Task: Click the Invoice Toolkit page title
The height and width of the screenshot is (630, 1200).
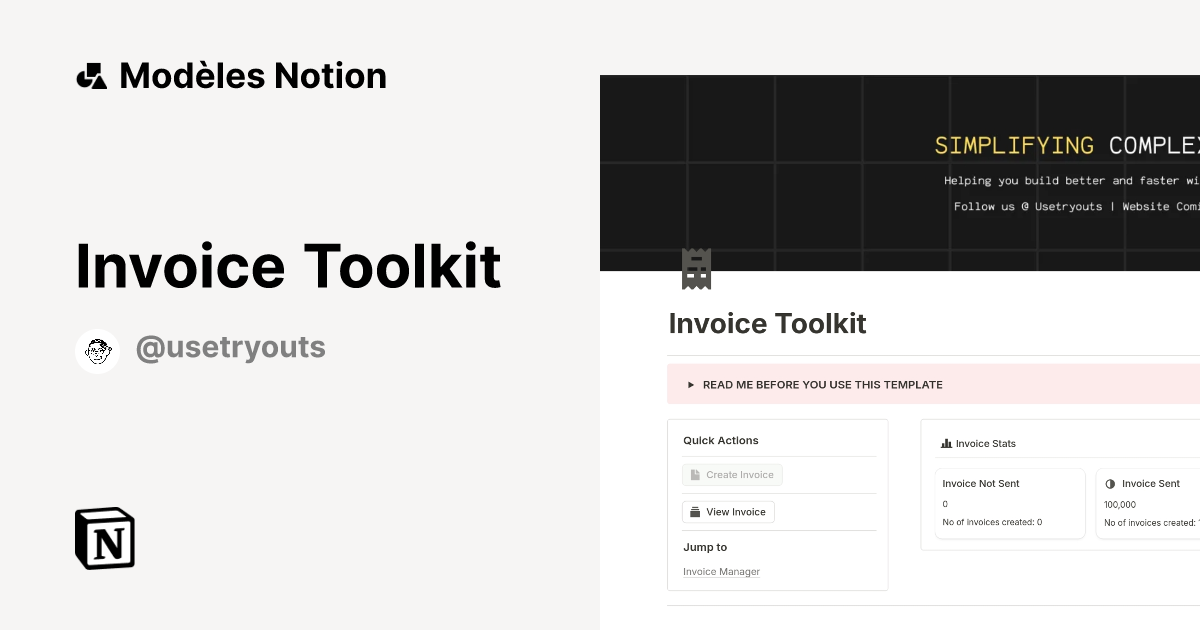Action: 767,323
